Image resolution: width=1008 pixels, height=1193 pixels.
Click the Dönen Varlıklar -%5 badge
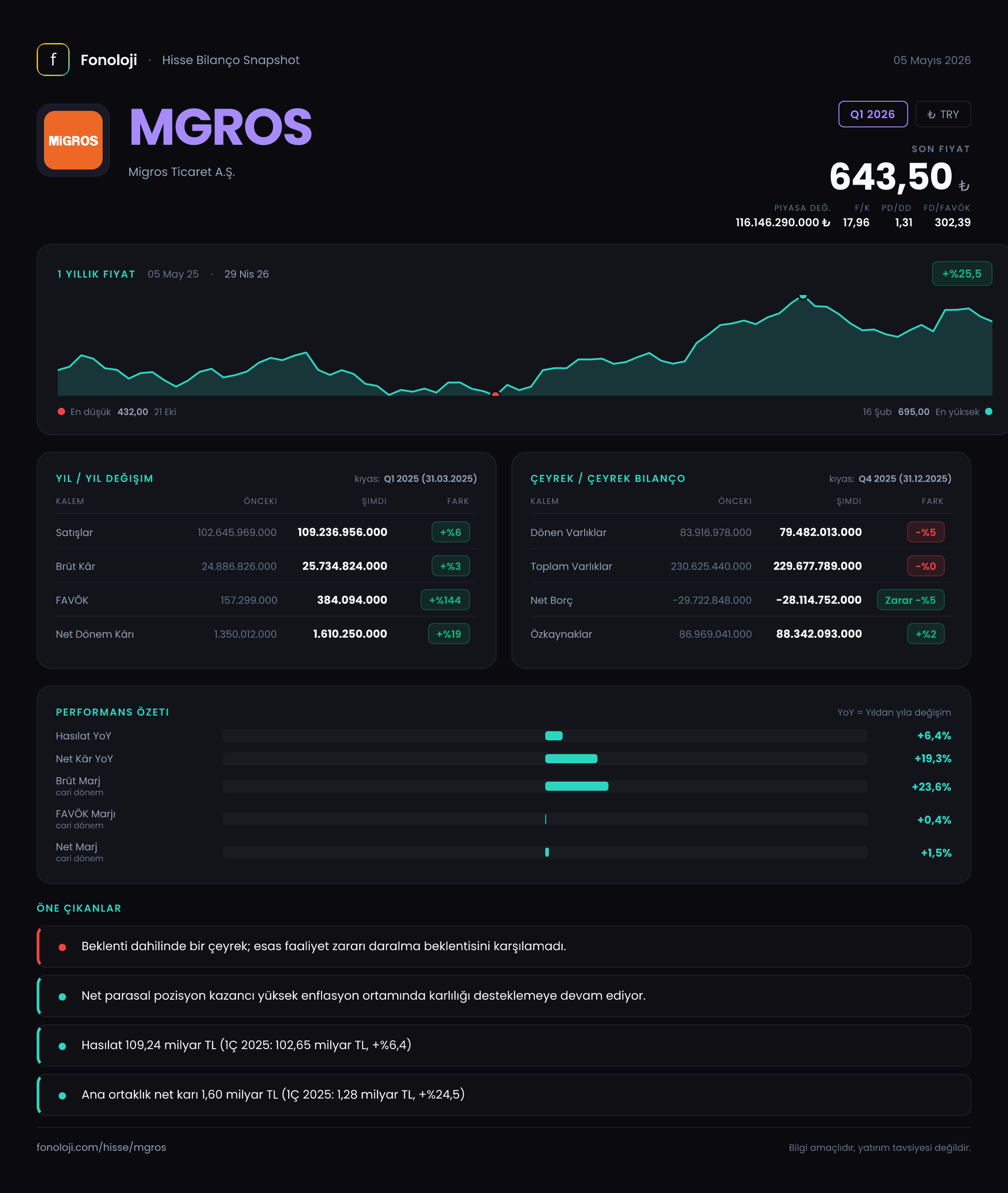[926, 532]
